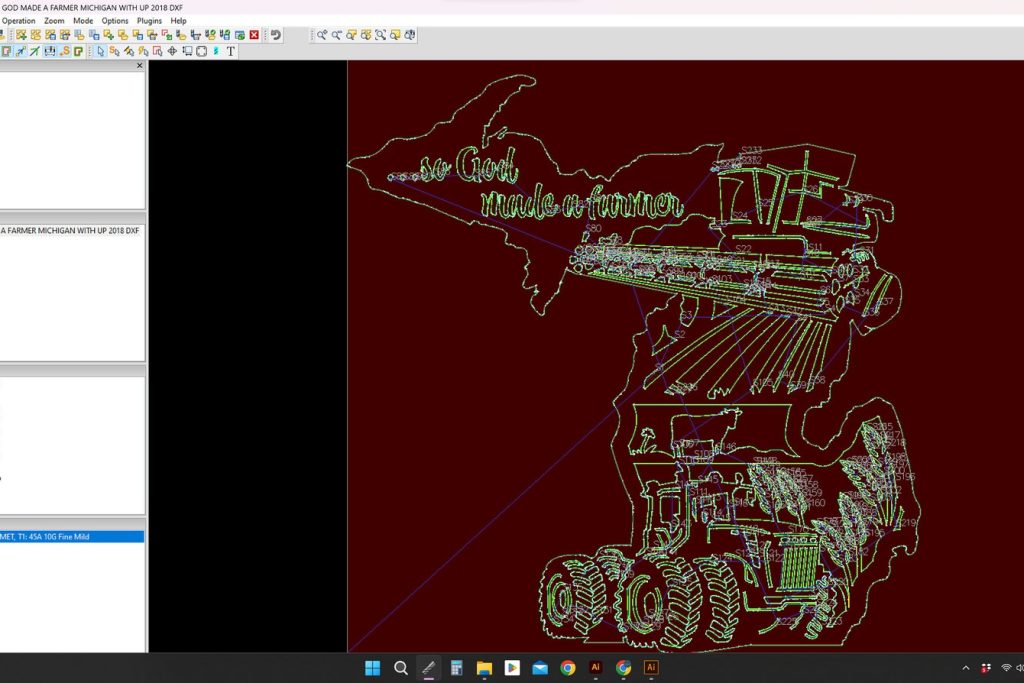Click the Zoom Out magnifier icon
Screen dimensions: 1024x683
tap(337, 35)
